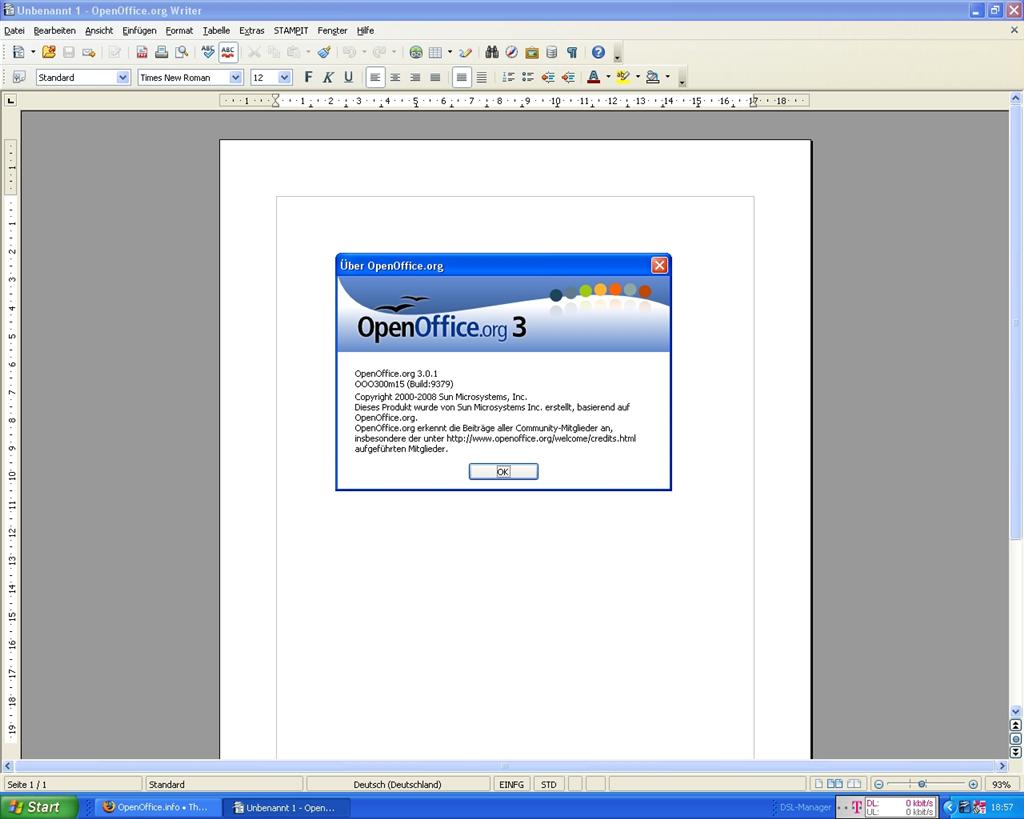Open the print preview
Viewport: 1024px width, 819px height.
(184, 52)
